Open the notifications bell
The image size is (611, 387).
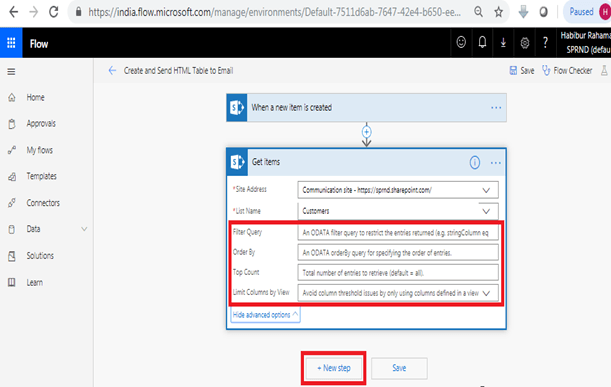coord(482,42)
